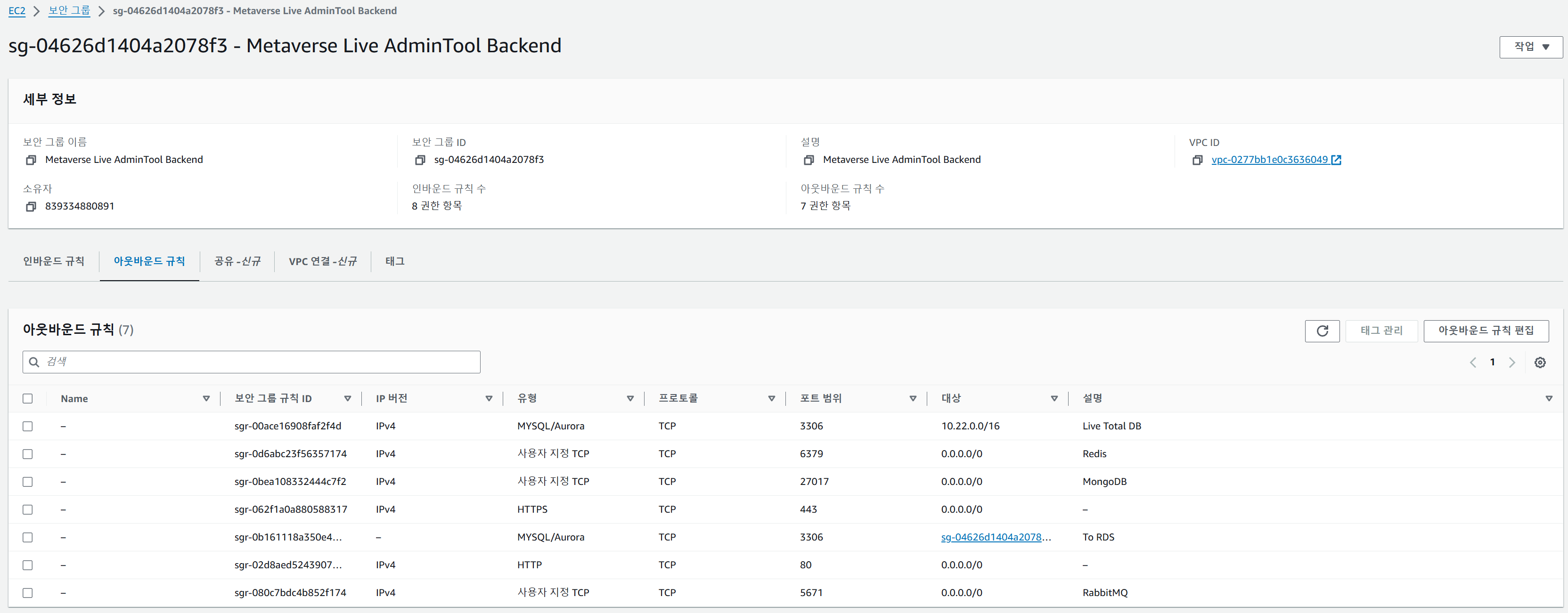Image resolution: width=1568 pixels, height=613 pixels.
Task: Go to next page of rules
Action: point(1511,363)
